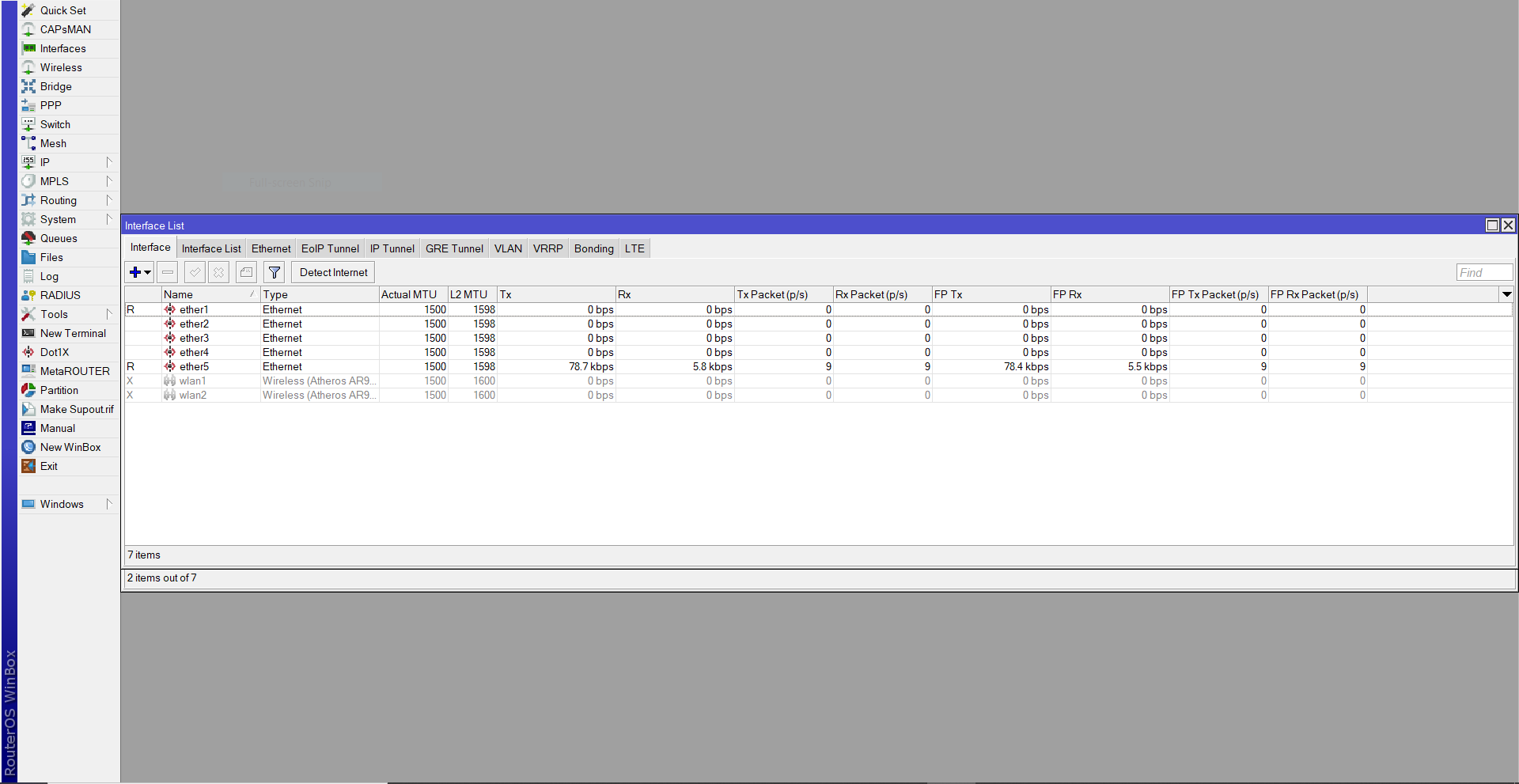Image resolution: width=1519 pixels, height=784 pixels.
Task: Click the Queues icon in sidebar
Action: click(x=28, y=238)
